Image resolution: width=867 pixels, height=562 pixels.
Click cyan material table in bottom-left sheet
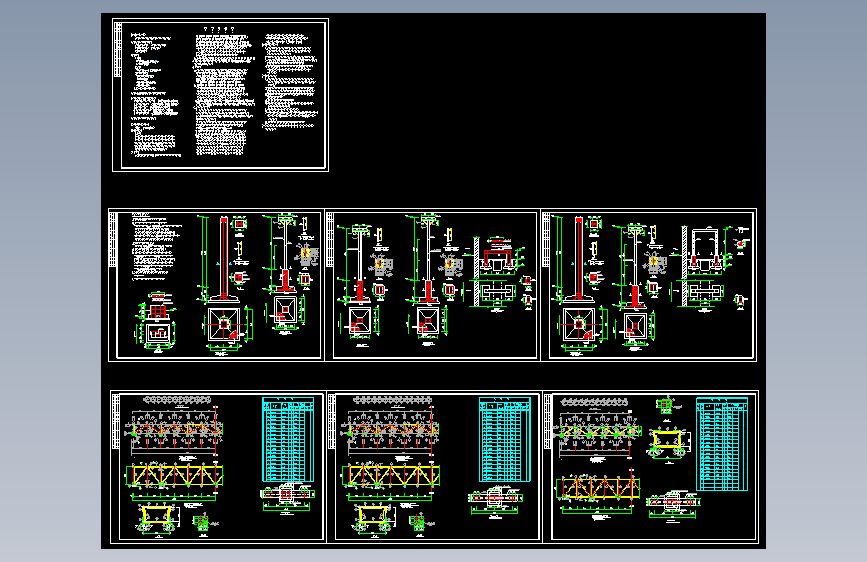click(x=288, y=439)
